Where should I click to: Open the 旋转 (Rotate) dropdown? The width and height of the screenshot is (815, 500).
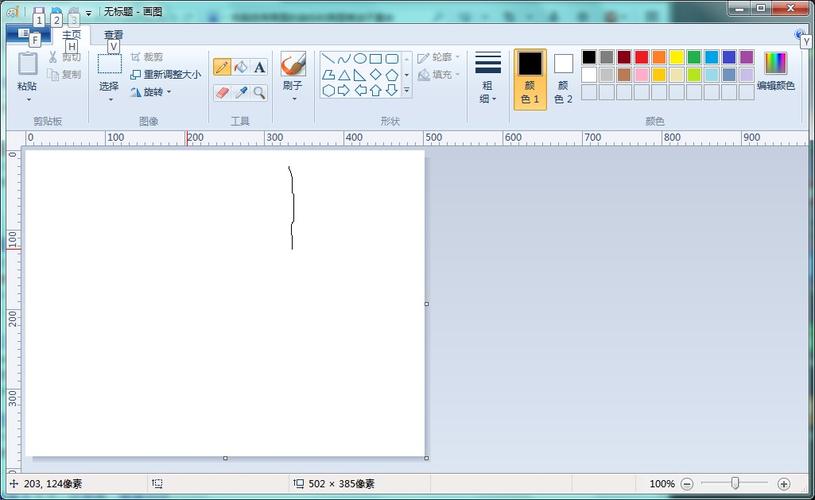tap(152, 92)
